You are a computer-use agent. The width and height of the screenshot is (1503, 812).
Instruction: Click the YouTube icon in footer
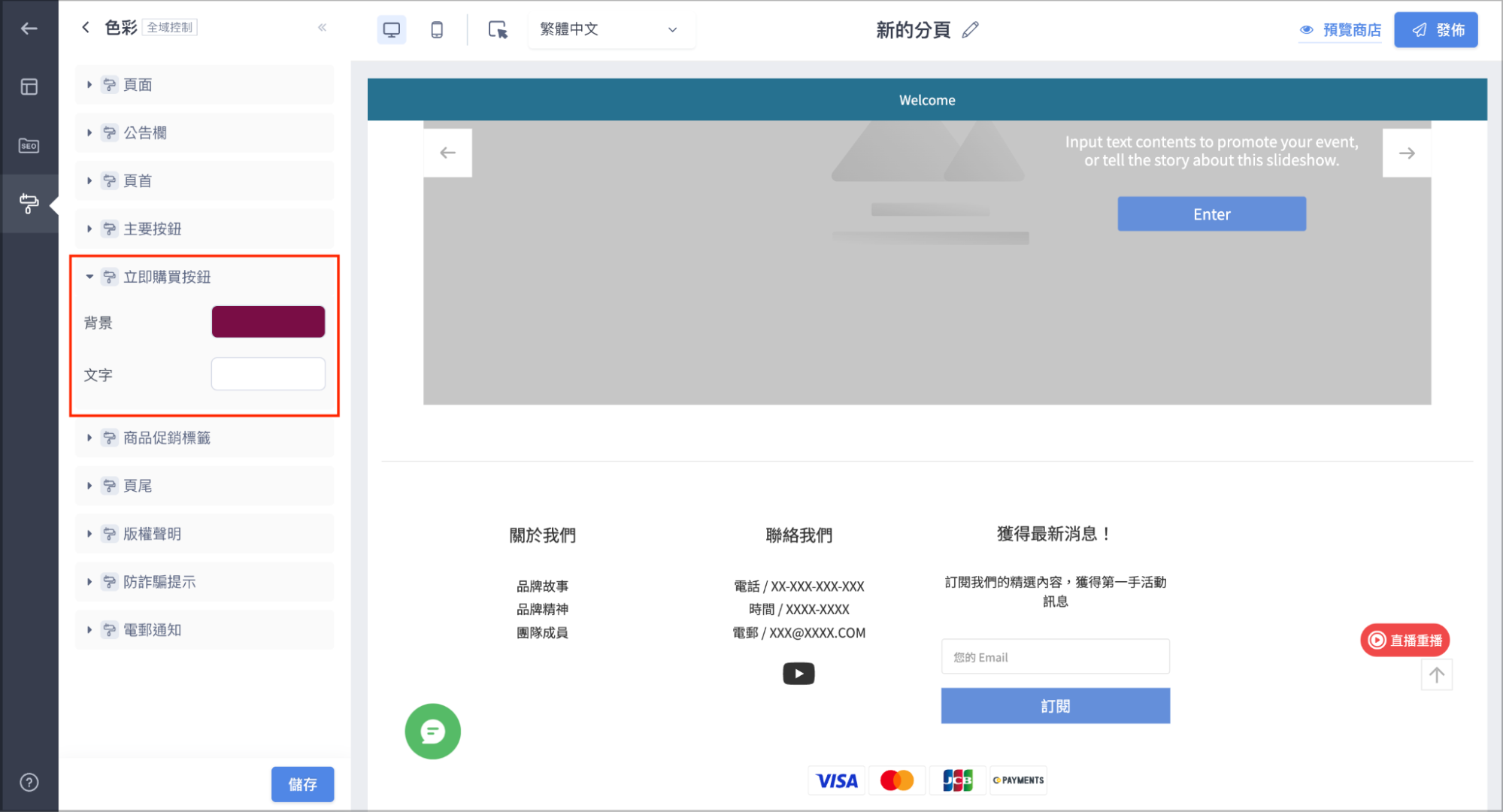pyautogui.click(x=798, y=673)
